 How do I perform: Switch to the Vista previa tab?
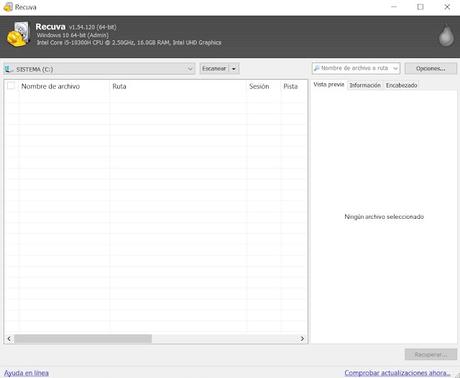[x=329, y=85]
